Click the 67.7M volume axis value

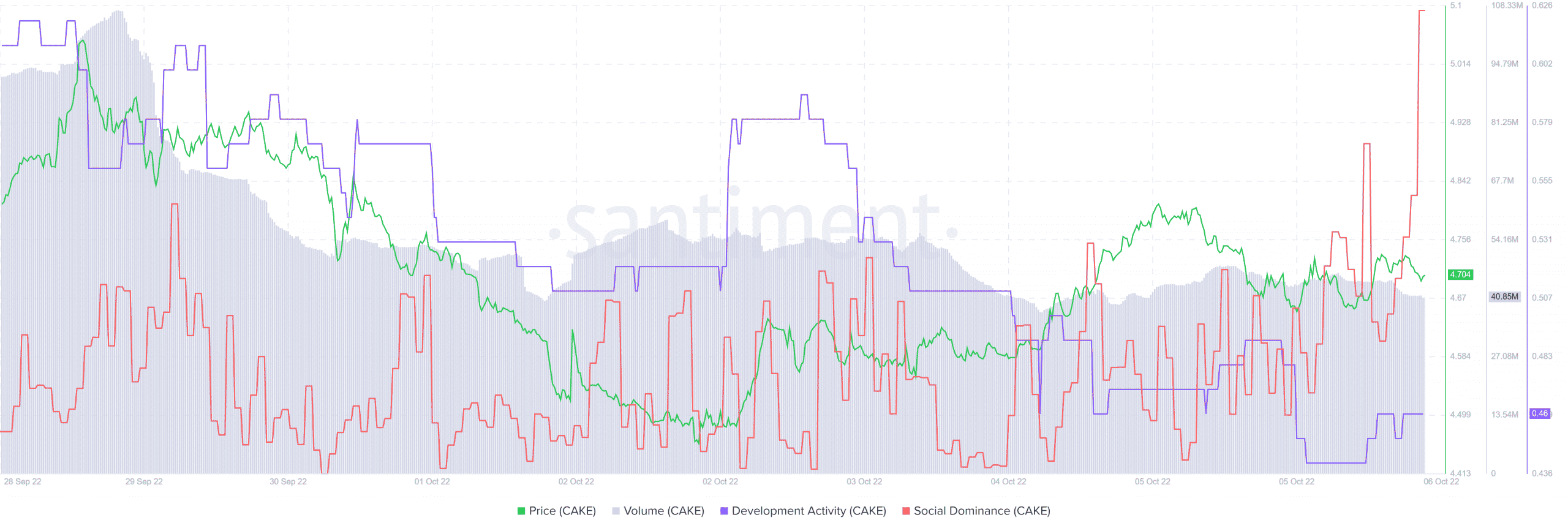pos(1502,181)
